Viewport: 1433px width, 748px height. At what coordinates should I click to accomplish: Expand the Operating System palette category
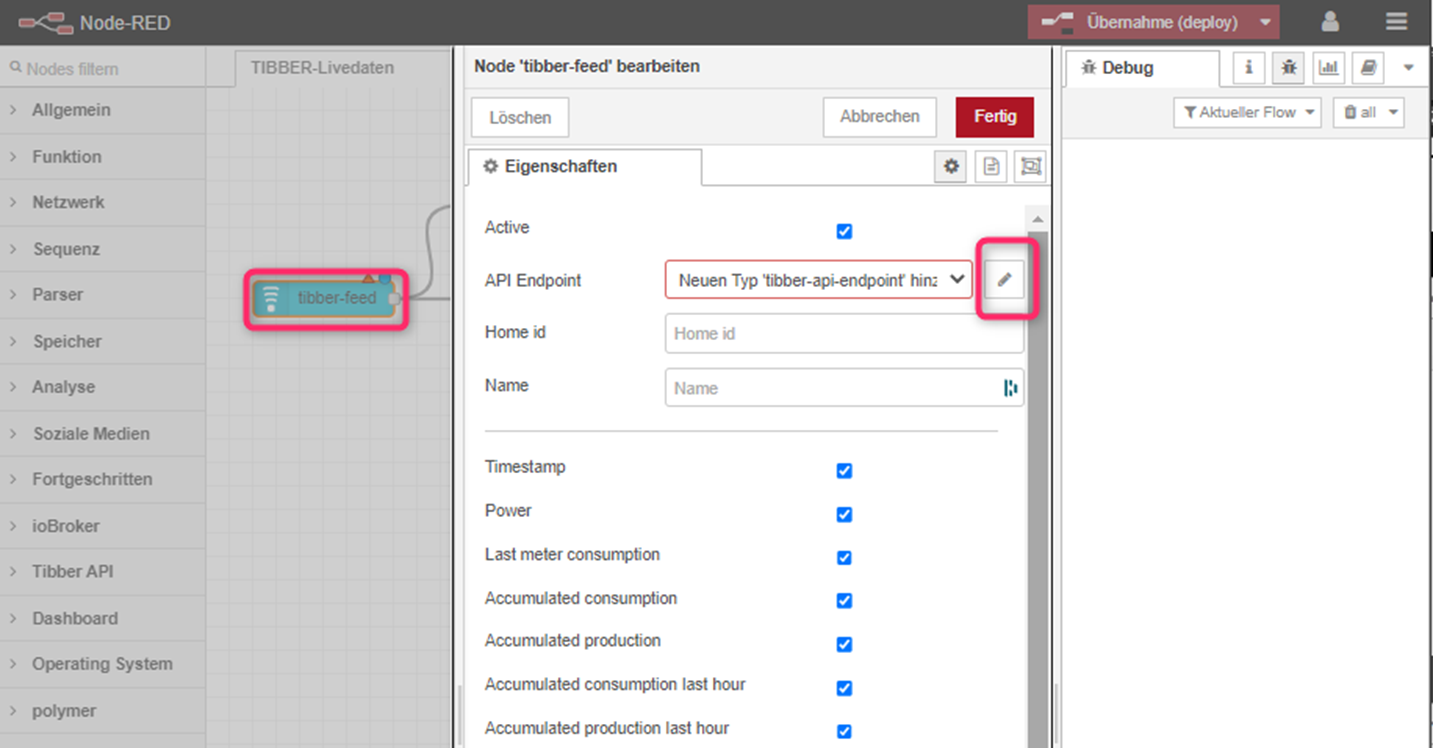point(102,664)
